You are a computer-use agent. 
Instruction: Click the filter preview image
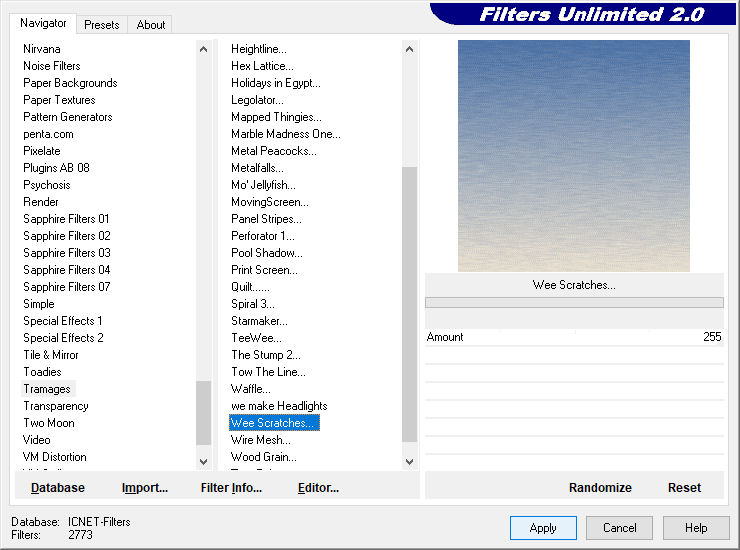(574, 156)
